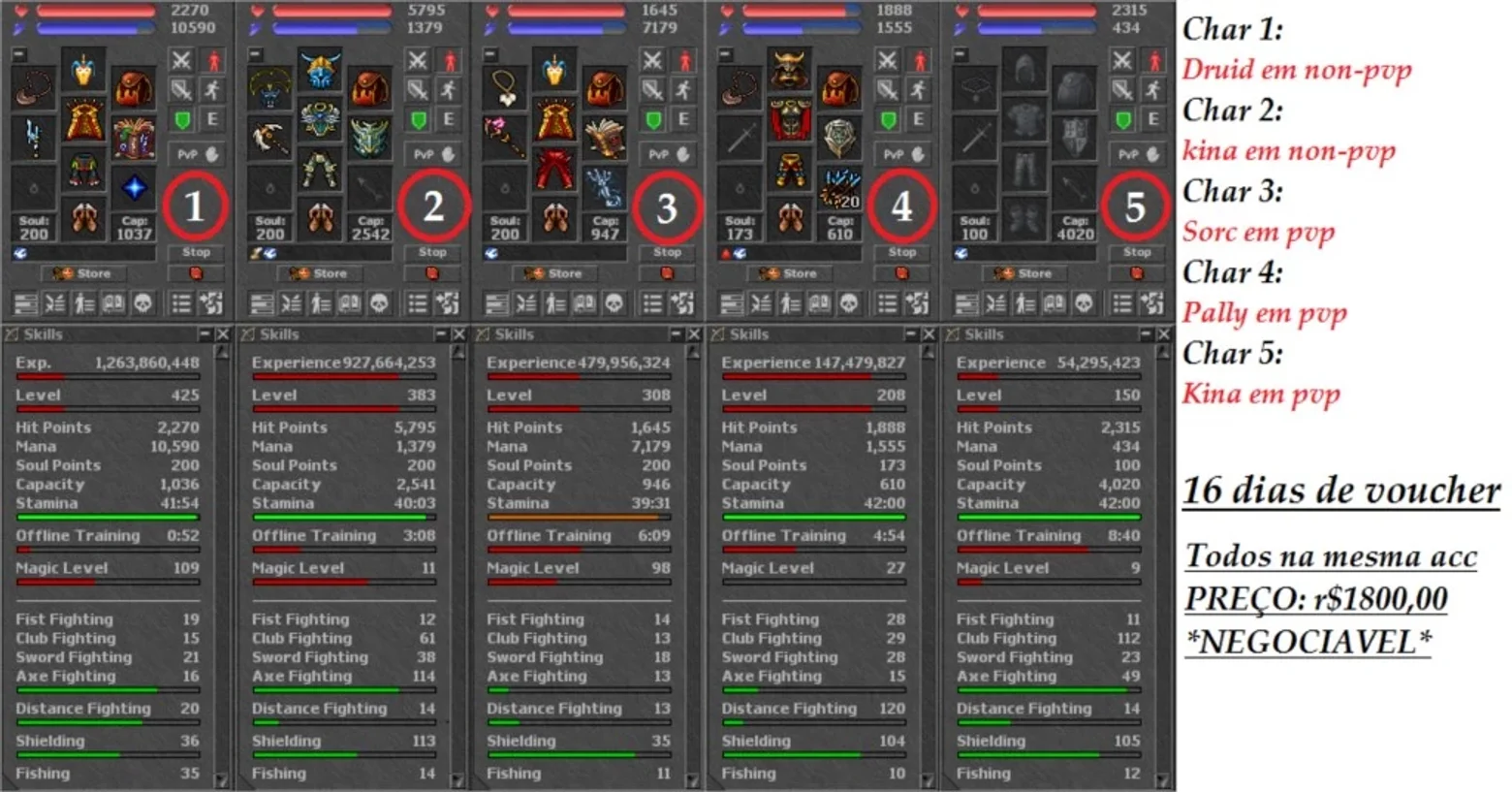
Task: Click the empty helmet slot in Cap 4020 inventory
Action: click(x=1024, y=70)
